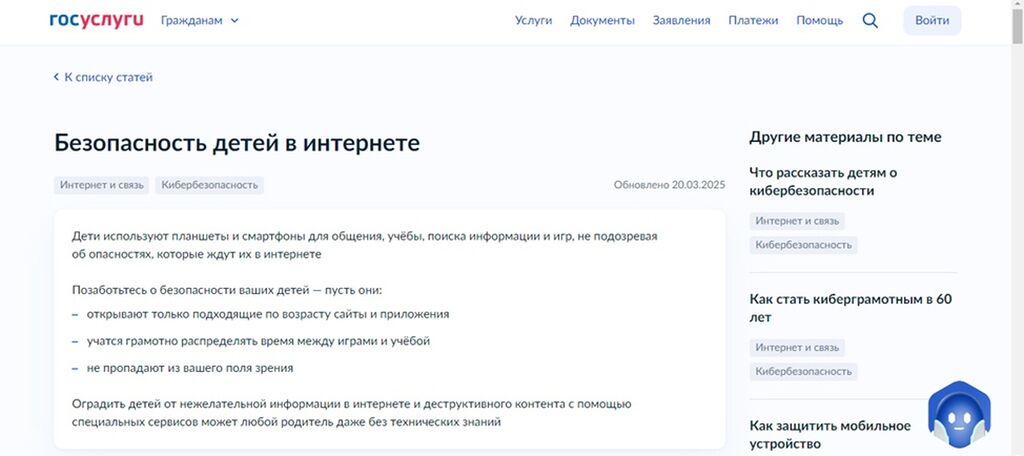Select Интернет и связь tag under title
Viewport: 1024px width, 456px height.
(102, 185)
